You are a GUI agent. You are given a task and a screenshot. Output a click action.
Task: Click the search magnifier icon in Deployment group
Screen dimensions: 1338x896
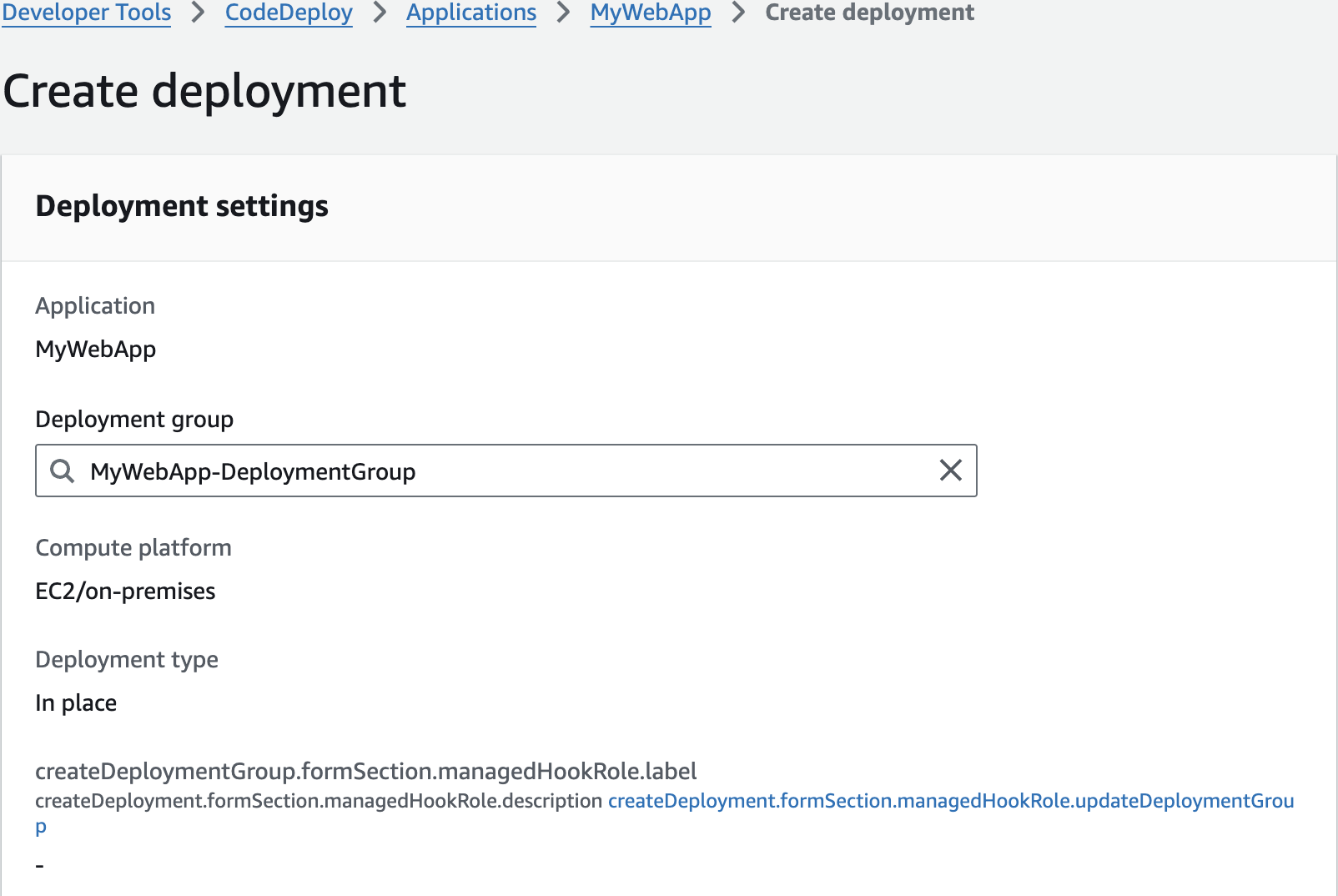[63, 471]
